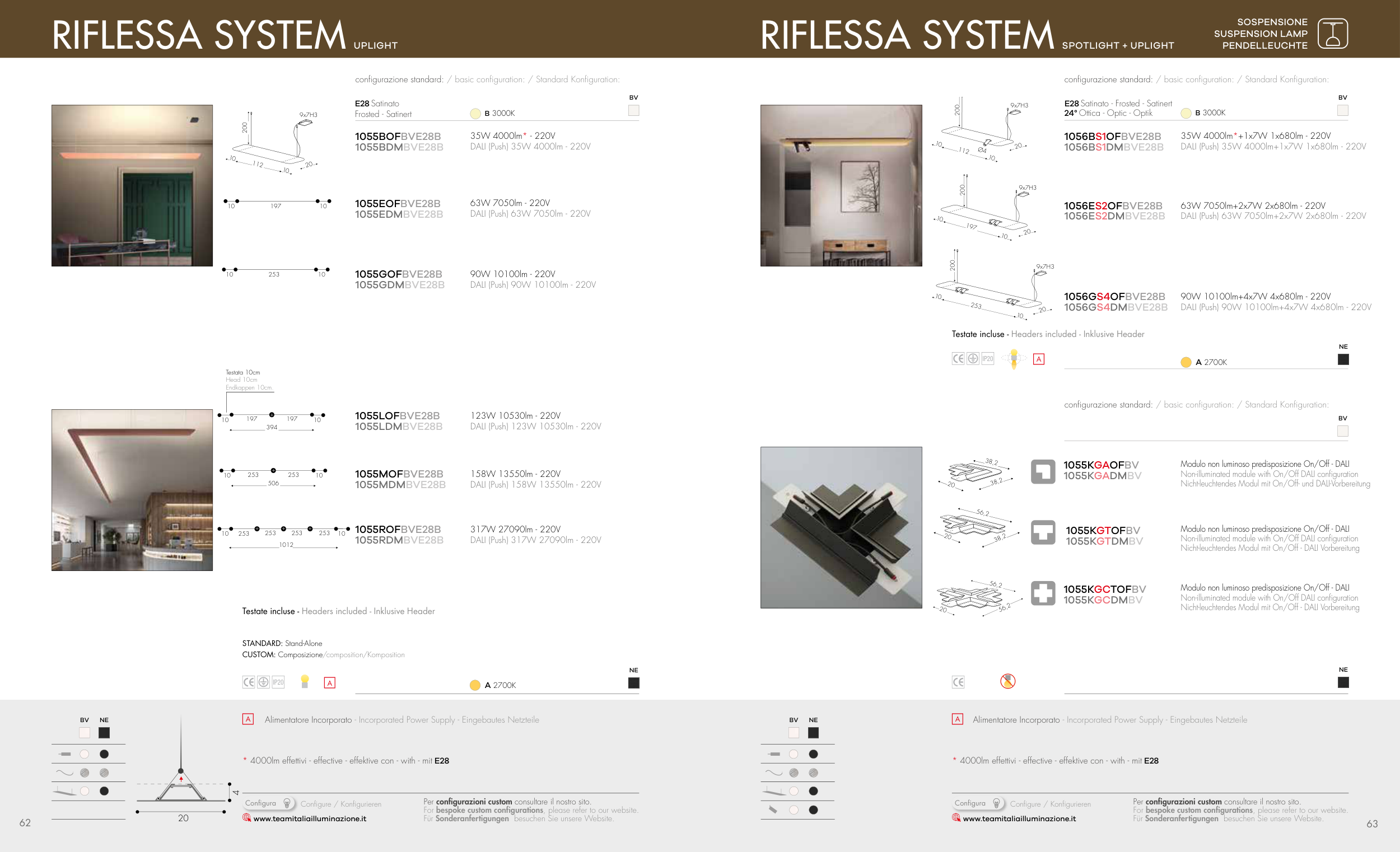Screen dimensions: 1400x852
Task: Open the teamitaliailluminazione.it link on page 63
Action: point(1019,818)
